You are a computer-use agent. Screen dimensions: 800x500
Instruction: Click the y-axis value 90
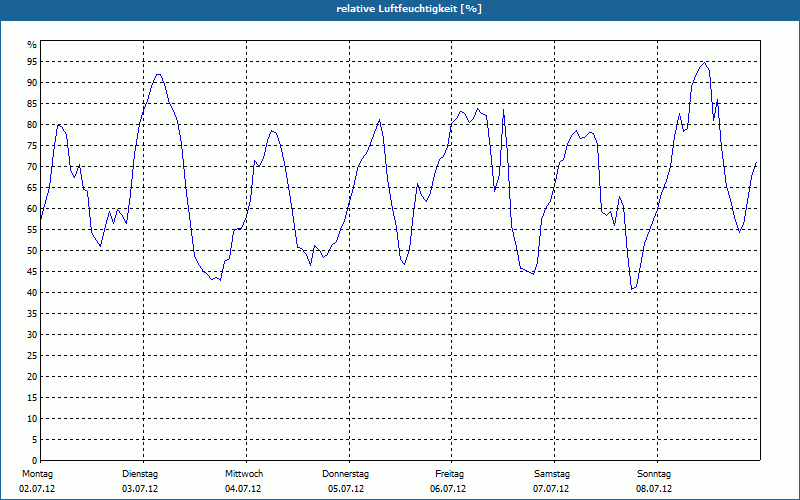click(x=32, y=83)
